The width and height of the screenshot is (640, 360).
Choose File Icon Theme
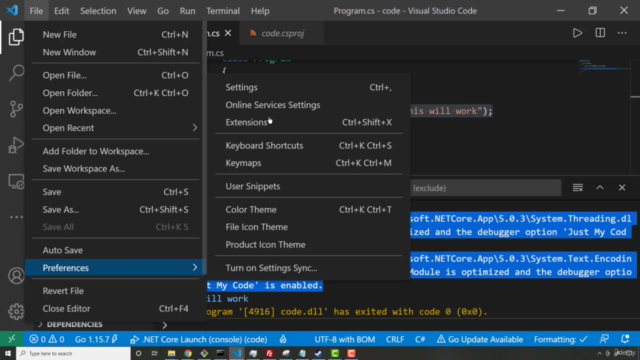coord(309,227)
